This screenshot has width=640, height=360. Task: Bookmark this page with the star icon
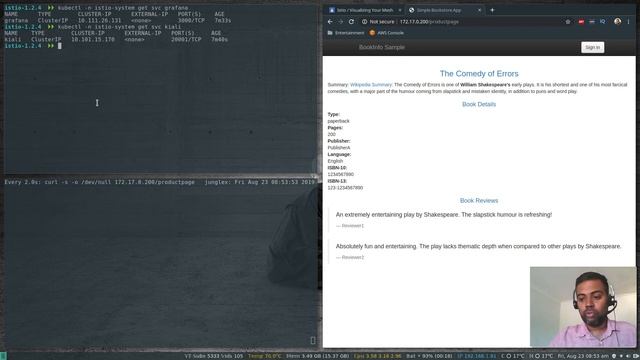[x=568, y=22]
